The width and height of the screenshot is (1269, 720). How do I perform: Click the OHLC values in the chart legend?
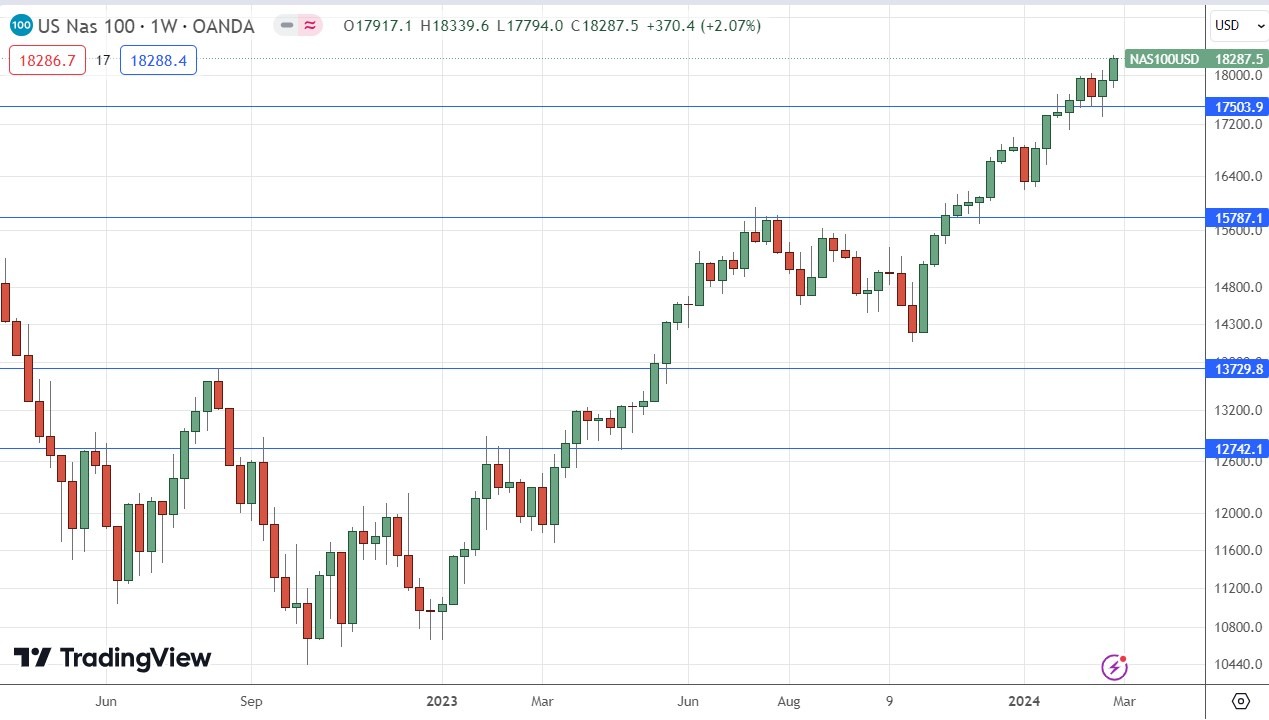click(551, 26)
